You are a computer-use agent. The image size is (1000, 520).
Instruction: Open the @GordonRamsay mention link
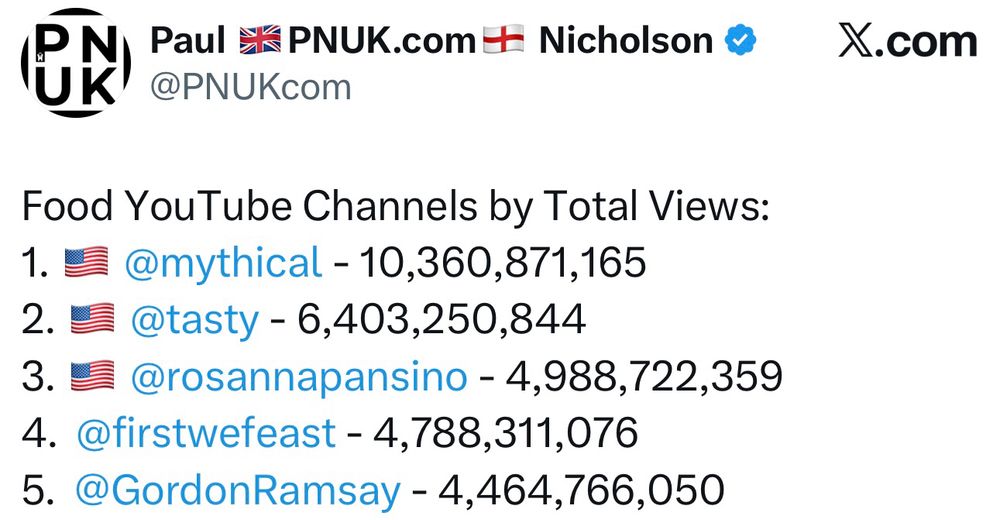pyautogui.click(x=238, y=491)
